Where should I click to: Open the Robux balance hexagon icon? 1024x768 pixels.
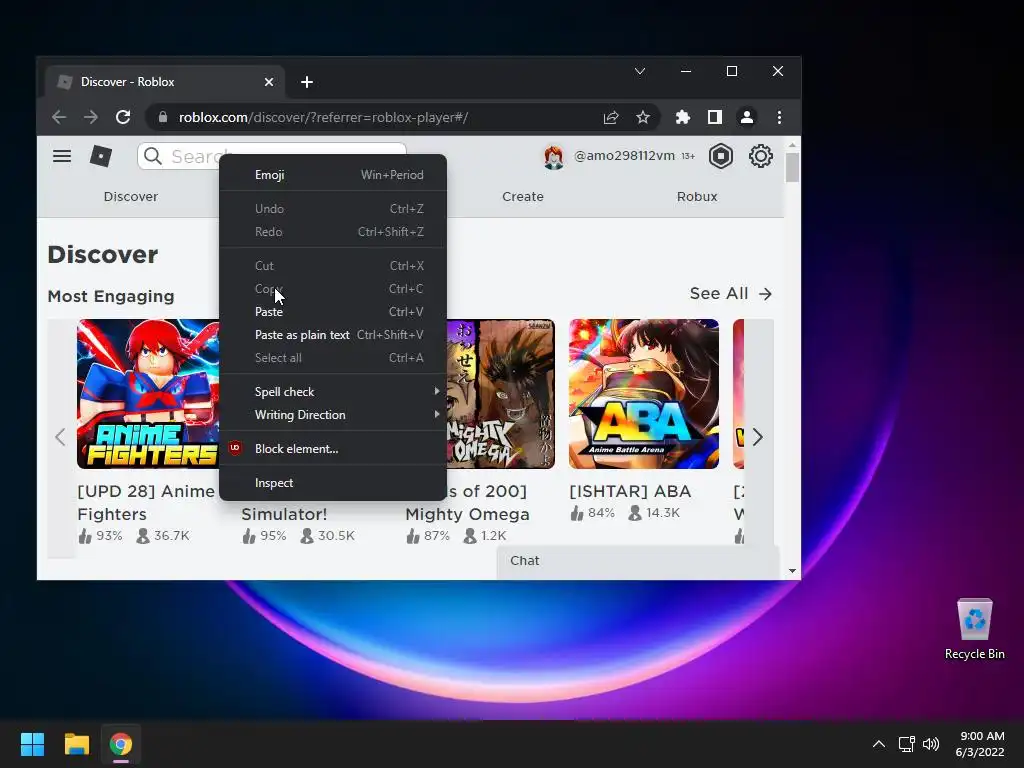(721, 156)
